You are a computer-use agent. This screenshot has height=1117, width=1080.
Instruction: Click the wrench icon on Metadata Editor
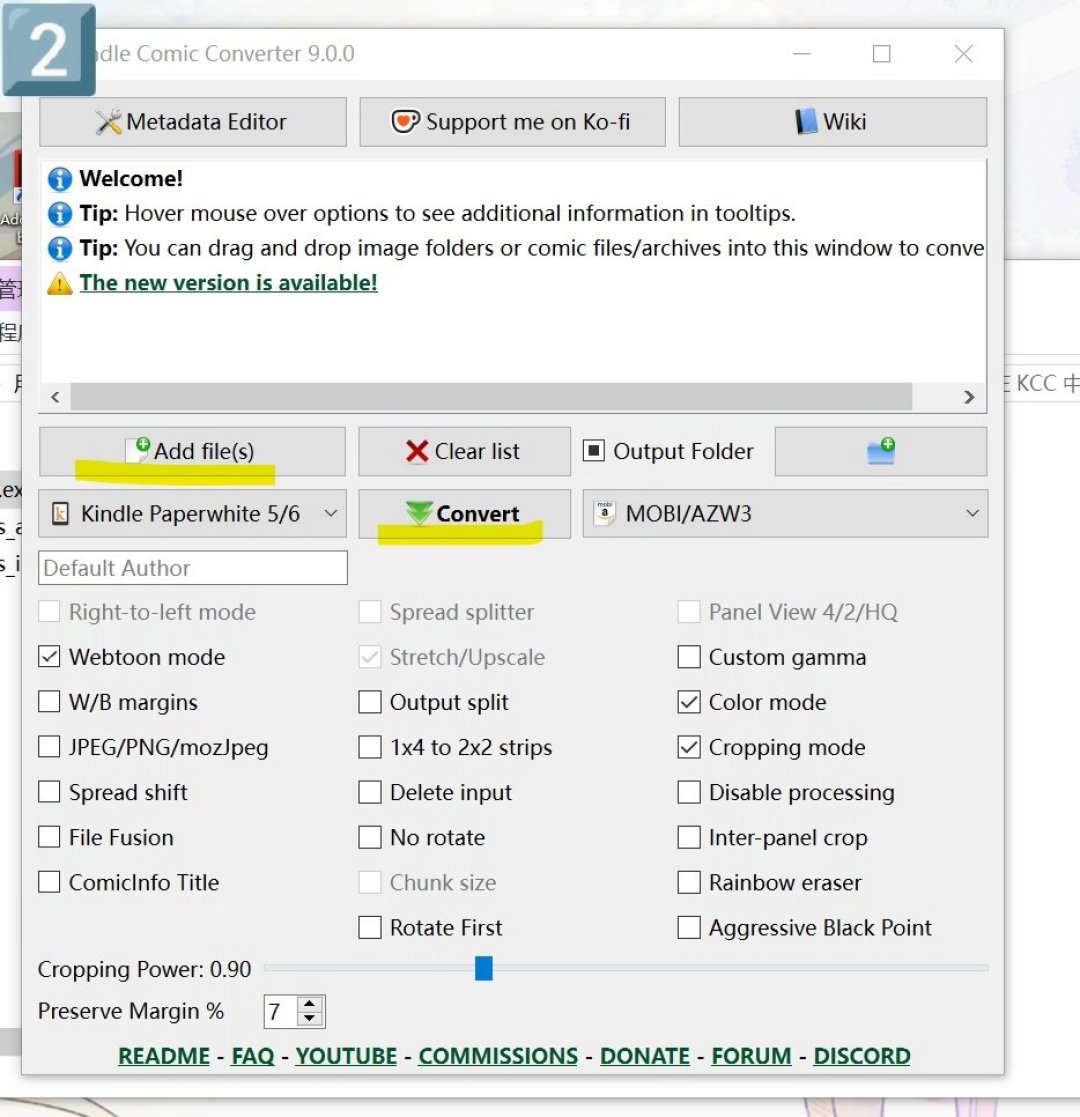[x=109, y=122]
